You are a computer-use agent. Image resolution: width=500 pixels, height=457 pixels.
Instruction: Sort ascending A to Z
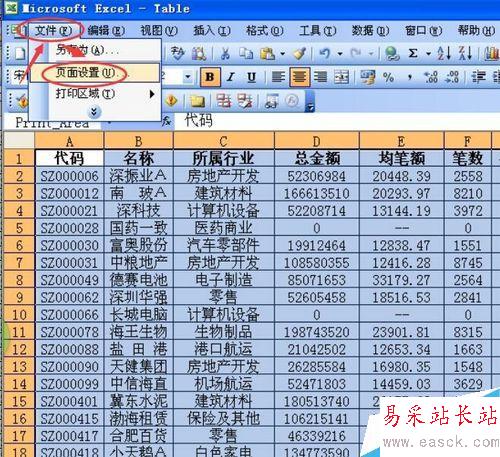point(444,53)
